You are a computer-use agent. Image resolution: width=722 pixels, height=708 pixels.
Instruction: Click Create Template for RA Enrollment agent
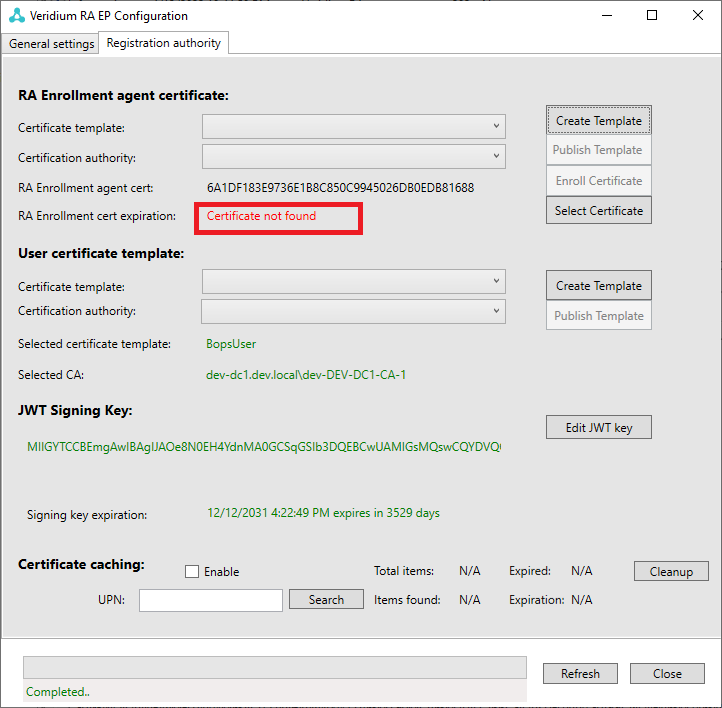coord(598,121)
